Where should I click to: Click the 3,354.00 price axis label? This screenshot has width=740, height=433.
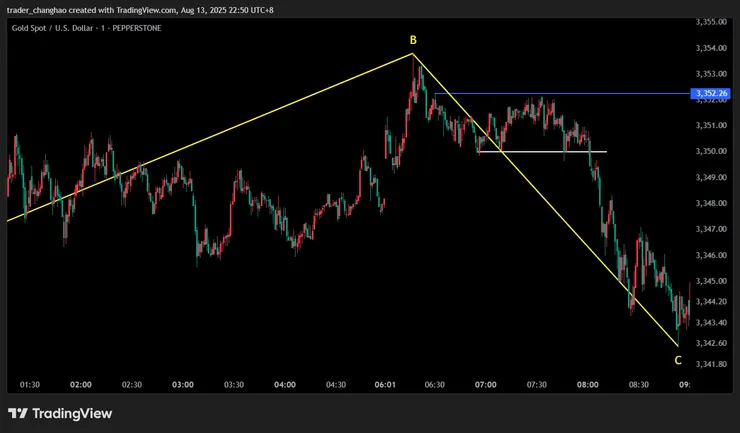coord(711,48)
